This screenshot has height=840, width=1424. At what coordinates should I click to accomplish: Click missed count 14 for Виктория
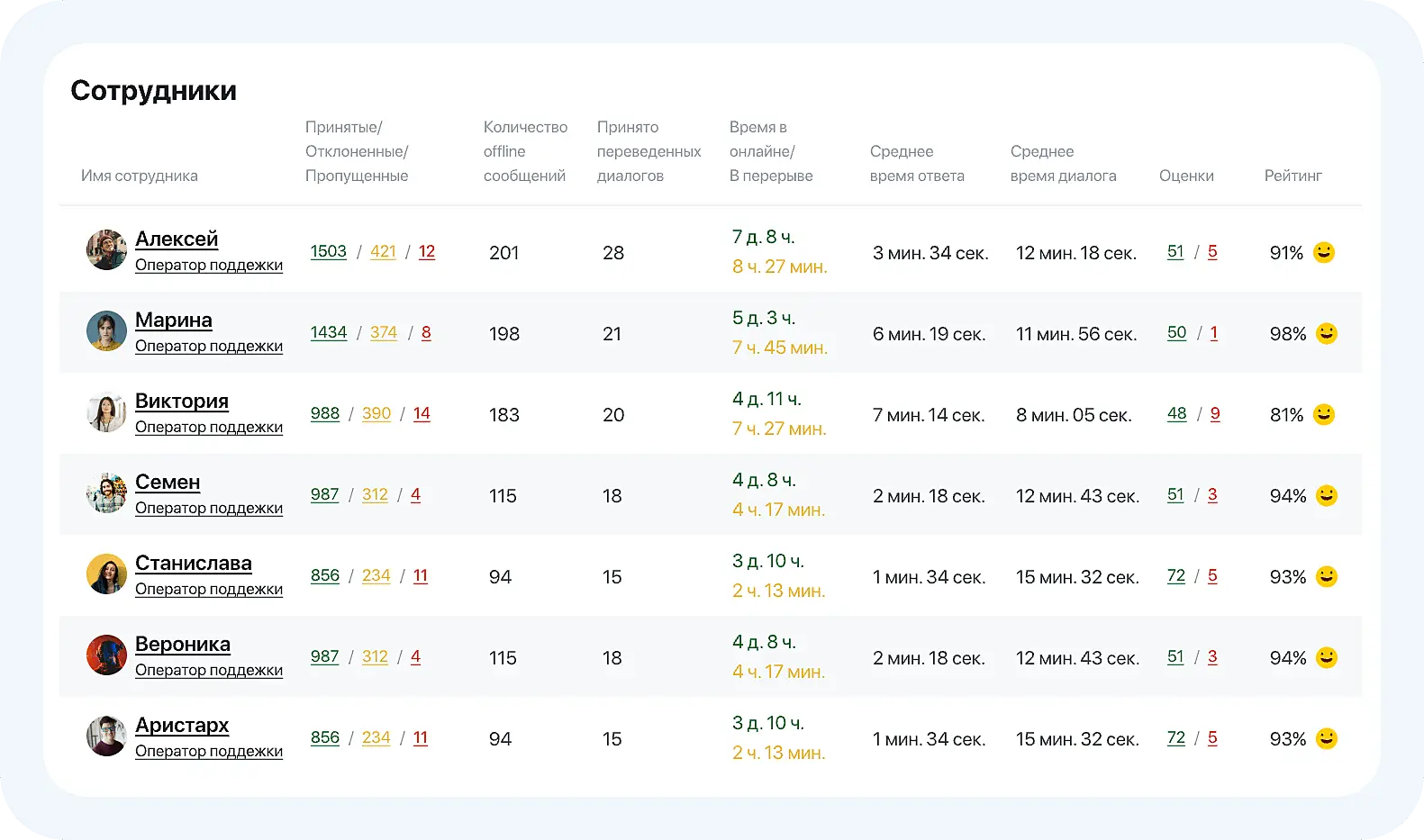tap(422, 413)
